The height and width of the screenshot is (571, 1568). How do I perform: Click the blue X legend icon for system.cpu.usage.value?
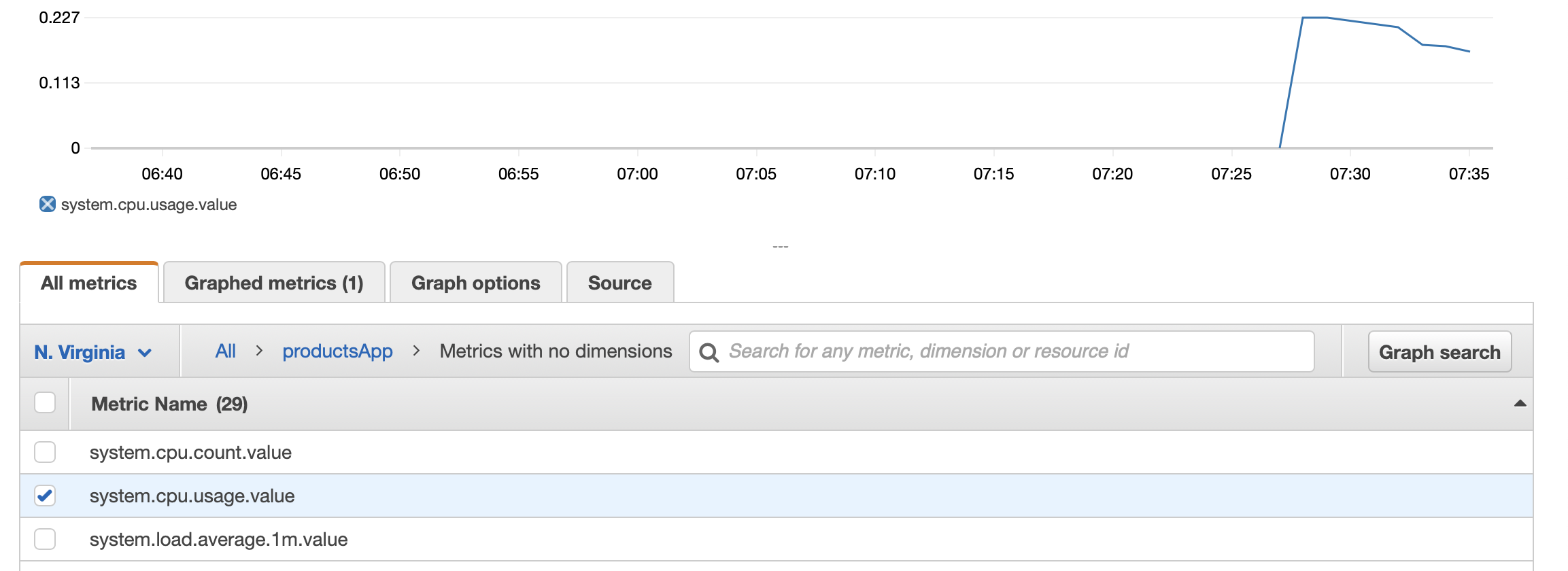[48, 204]
